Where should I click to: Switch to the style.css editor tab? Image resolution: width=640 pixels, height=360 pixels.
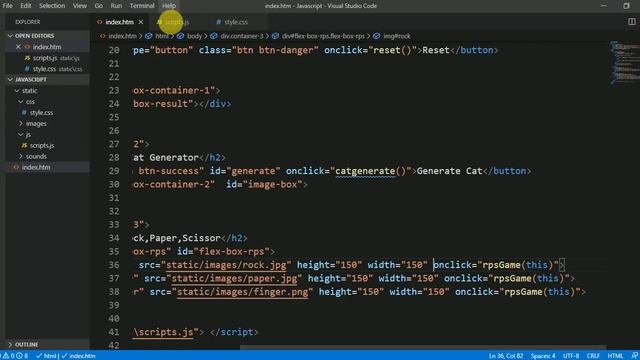tap(236, 22)
